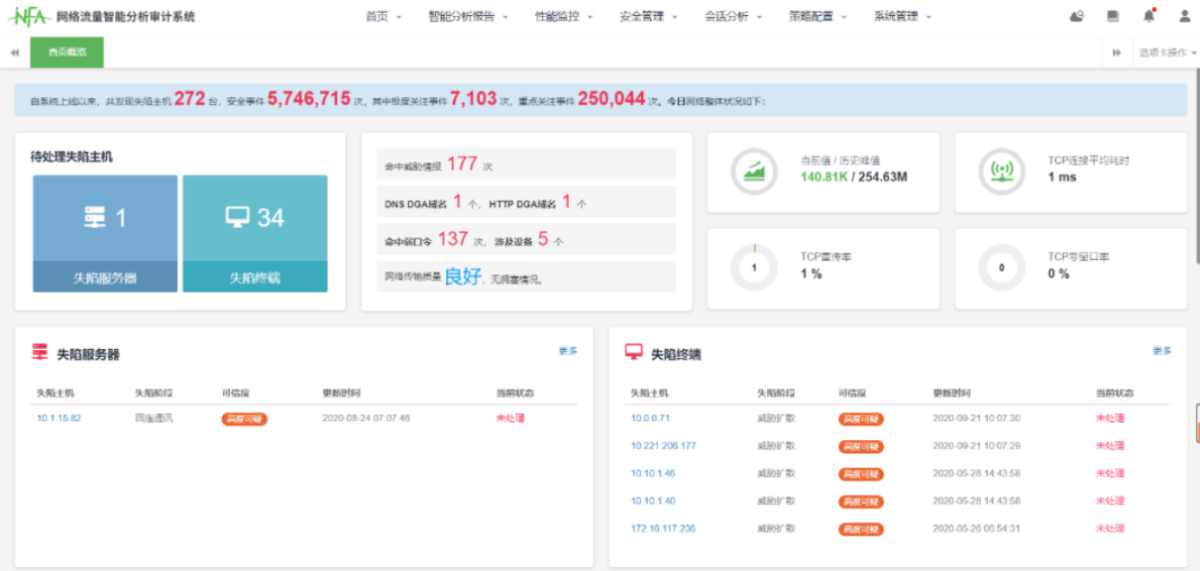Image resolution: width=1200 pixels, height=571 pixels.
Task: Click the monitor icon in 失陷终端 tile
Action: point(237,217)
